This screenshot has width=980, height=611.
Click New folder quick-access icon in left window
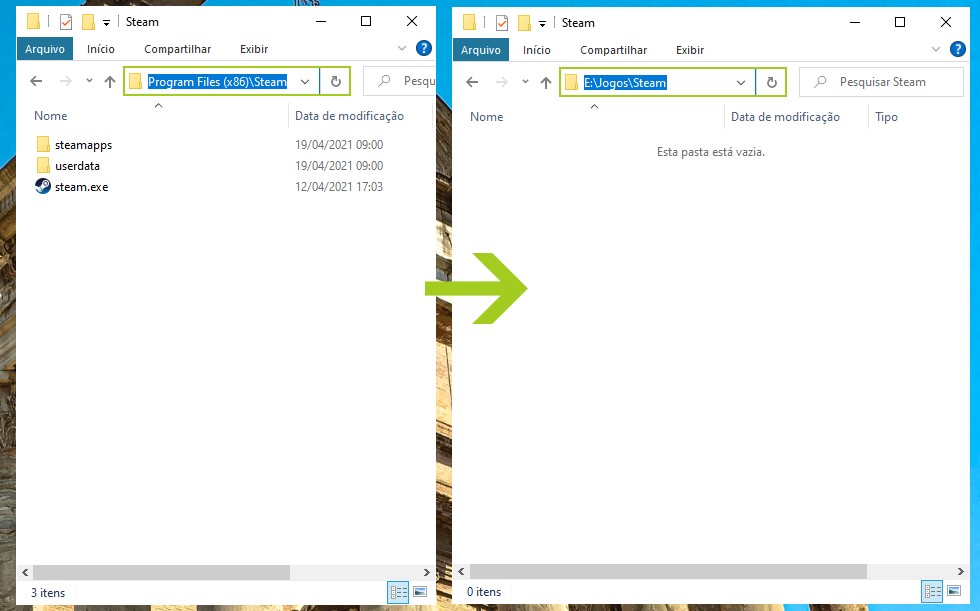(x=88, y=22)
